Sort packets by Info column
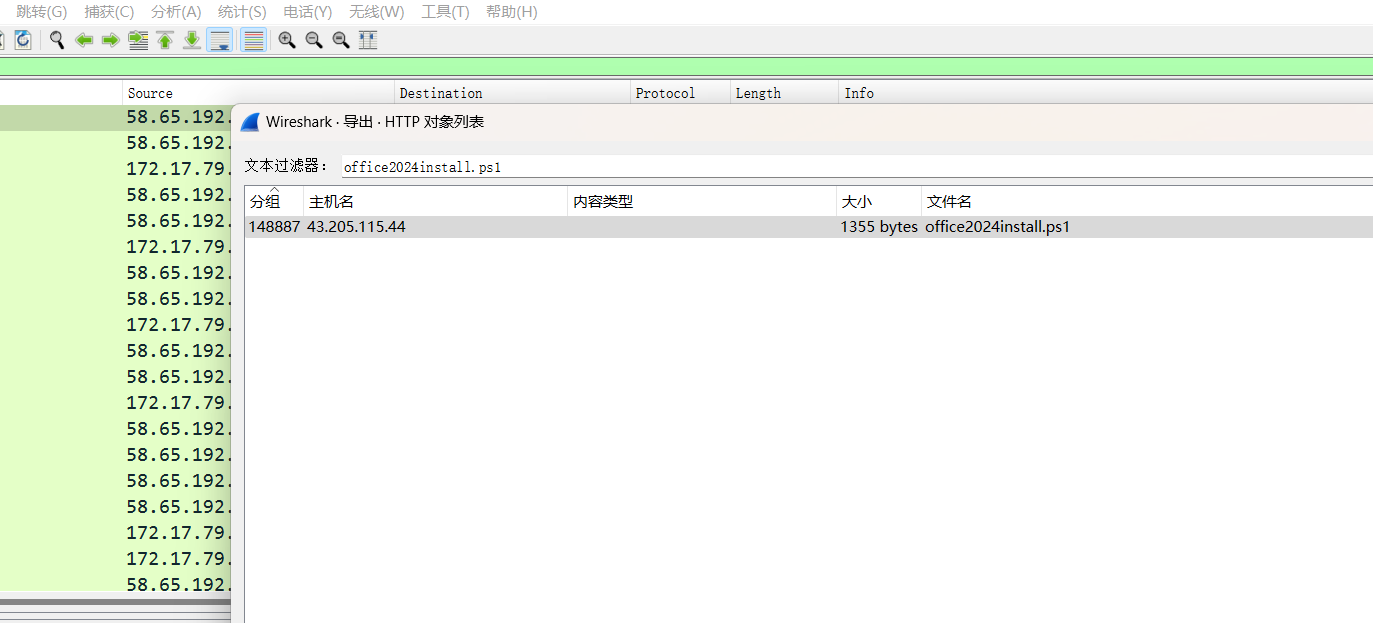The width and height of the screenshot is (1373, 623). point(1105,93)
